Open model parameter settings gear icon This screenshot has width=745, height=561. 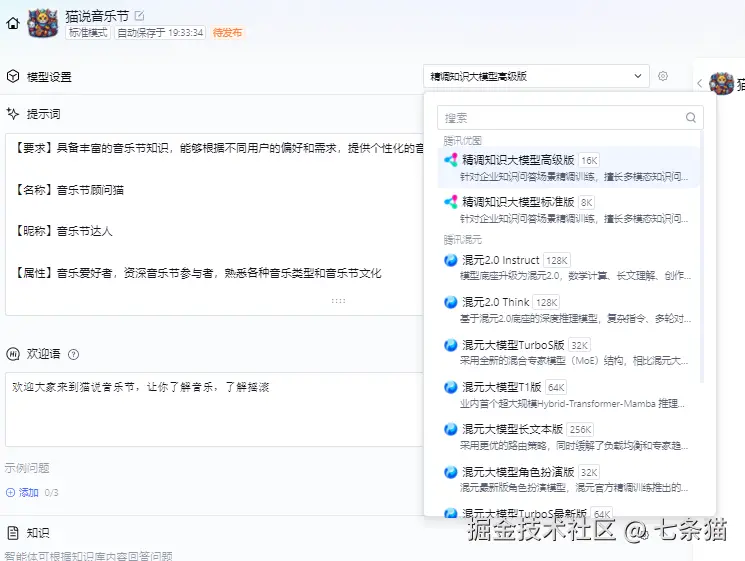pyautogui.click(x=663, y=76)
